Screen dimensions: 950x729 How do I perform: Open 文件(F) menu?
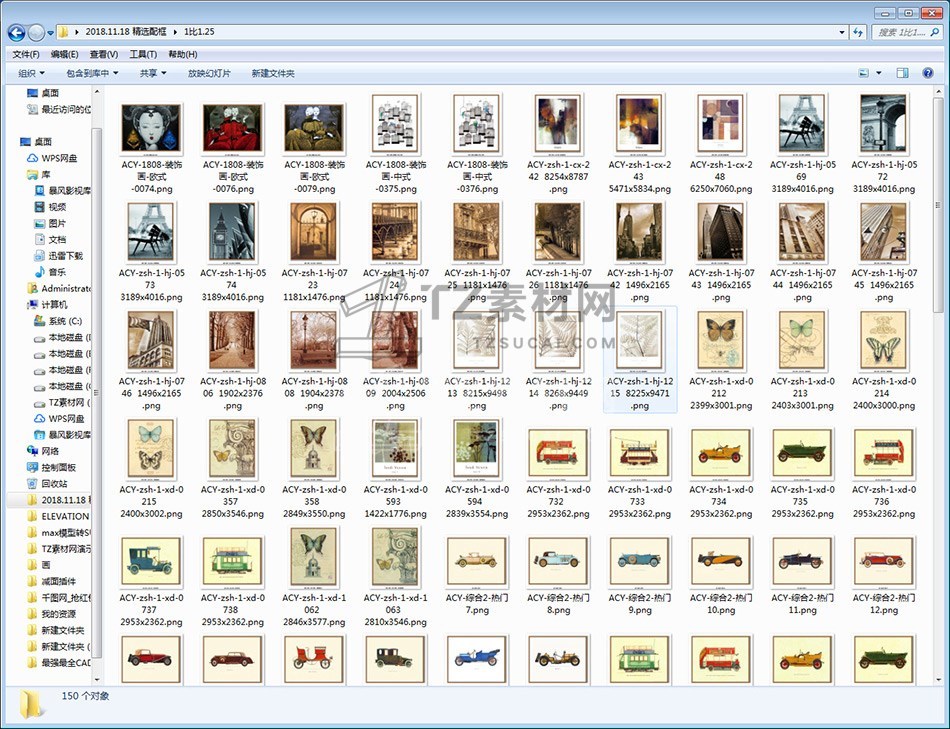click(26, 55)
